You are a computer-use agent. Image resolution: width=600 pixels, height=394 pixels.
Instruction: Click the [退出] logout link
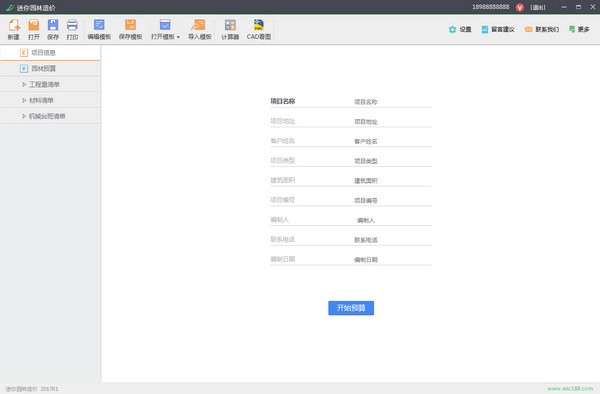538,7
